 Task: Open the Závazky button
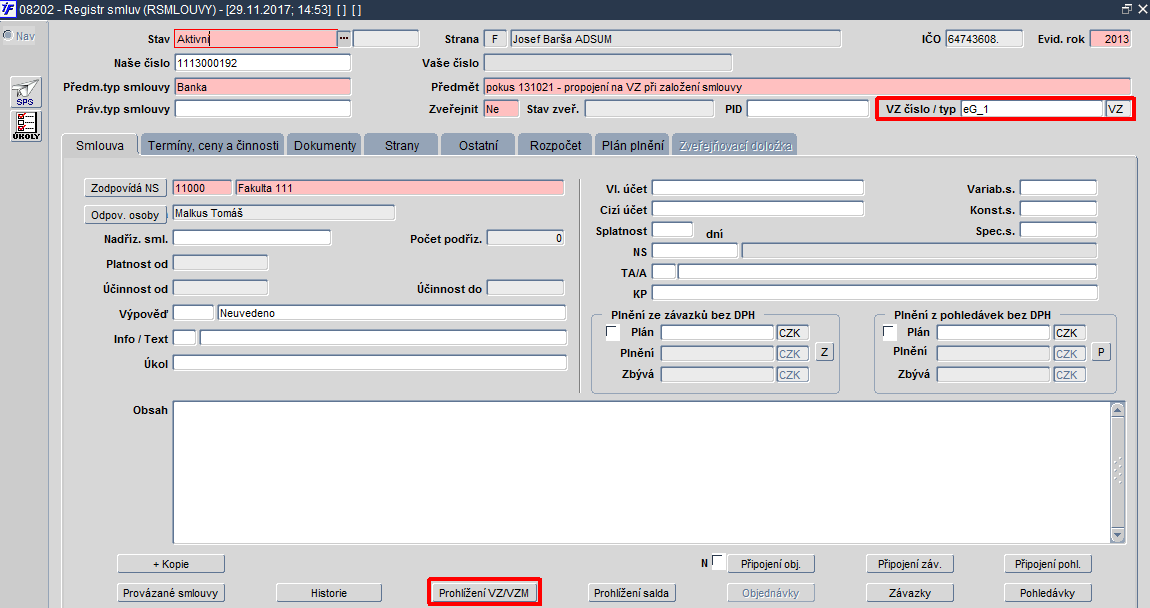coord(909,593)
